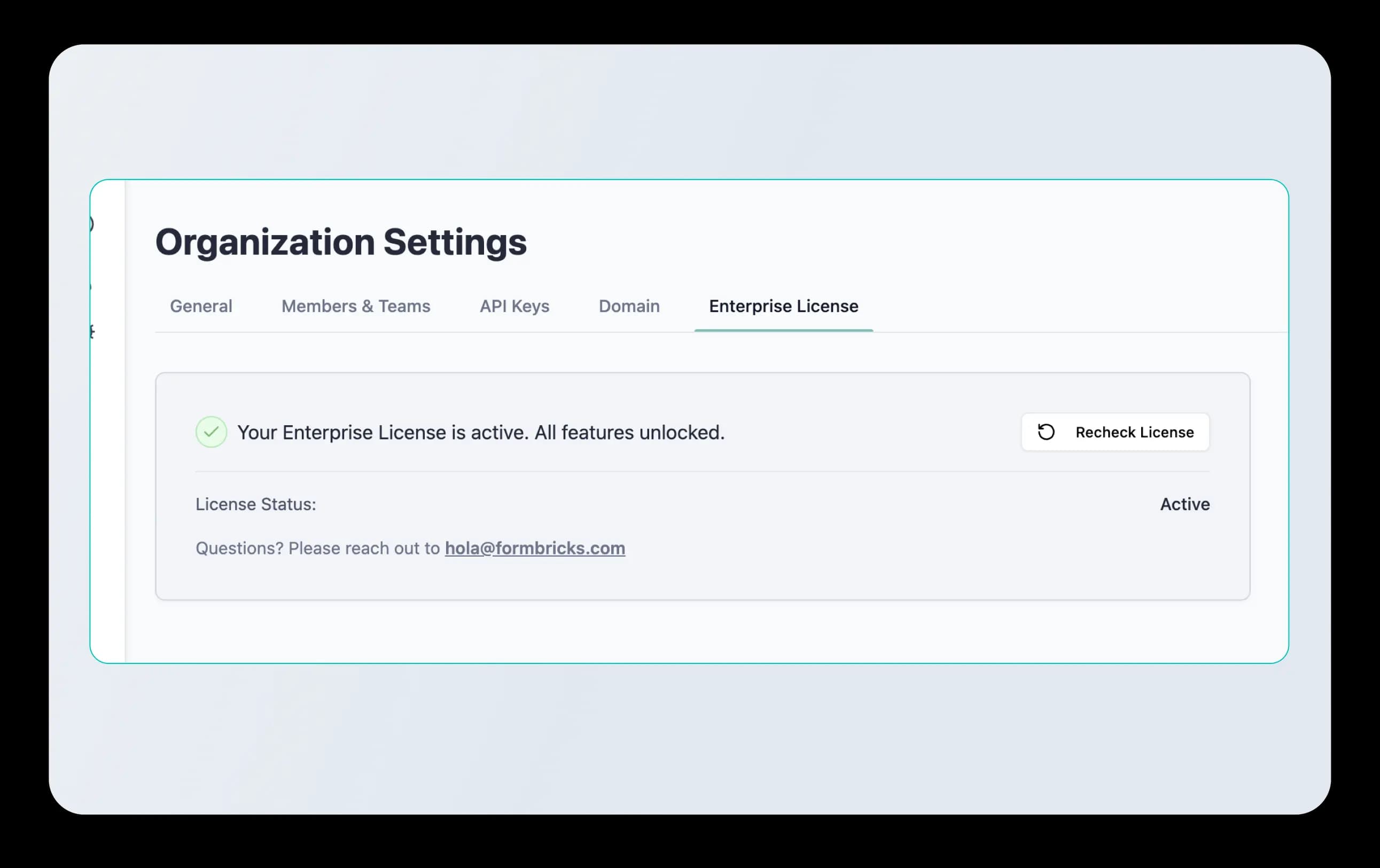
Task: Click the partially visible gear icon in sidebar
Action: [92, 332]
